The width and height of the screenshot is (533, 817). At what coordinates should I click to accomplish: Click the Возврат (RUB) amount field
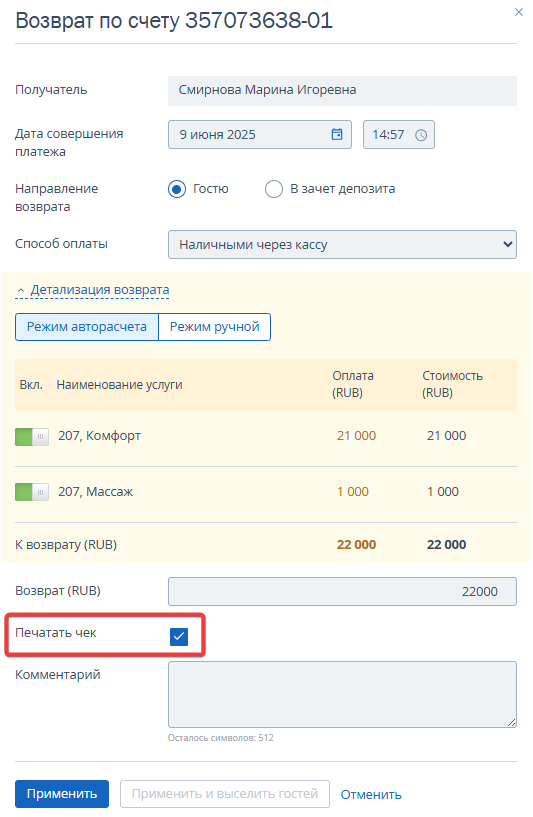[342, 591]
